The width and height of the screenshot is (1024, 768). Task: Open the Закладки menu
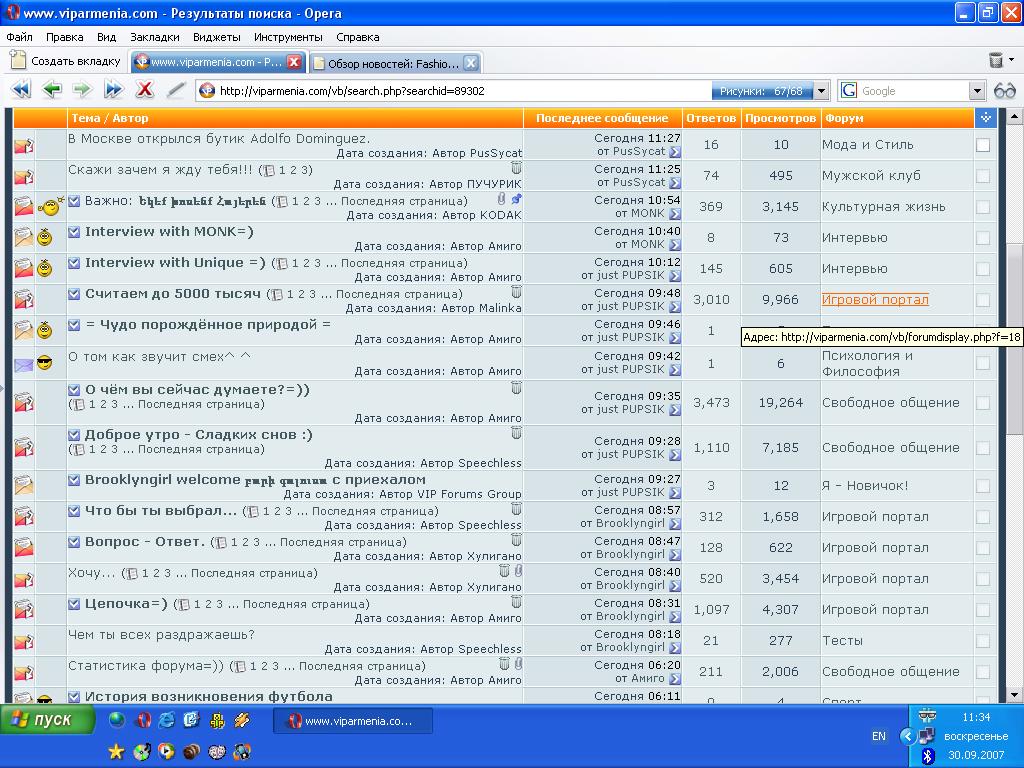point(155,37)
